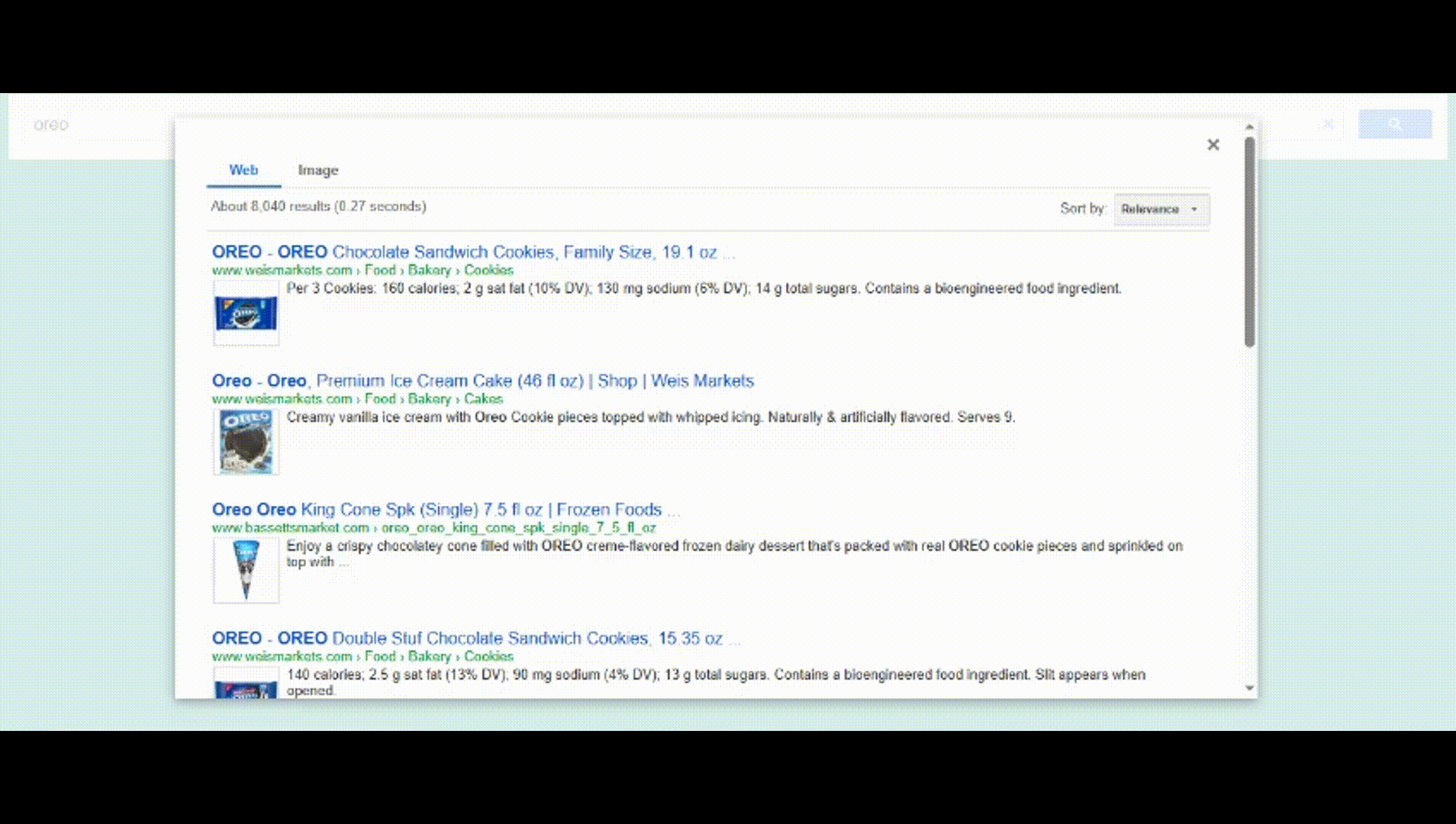Click the Oreo ice cream cake thumbnail

(x=246, y=442)
